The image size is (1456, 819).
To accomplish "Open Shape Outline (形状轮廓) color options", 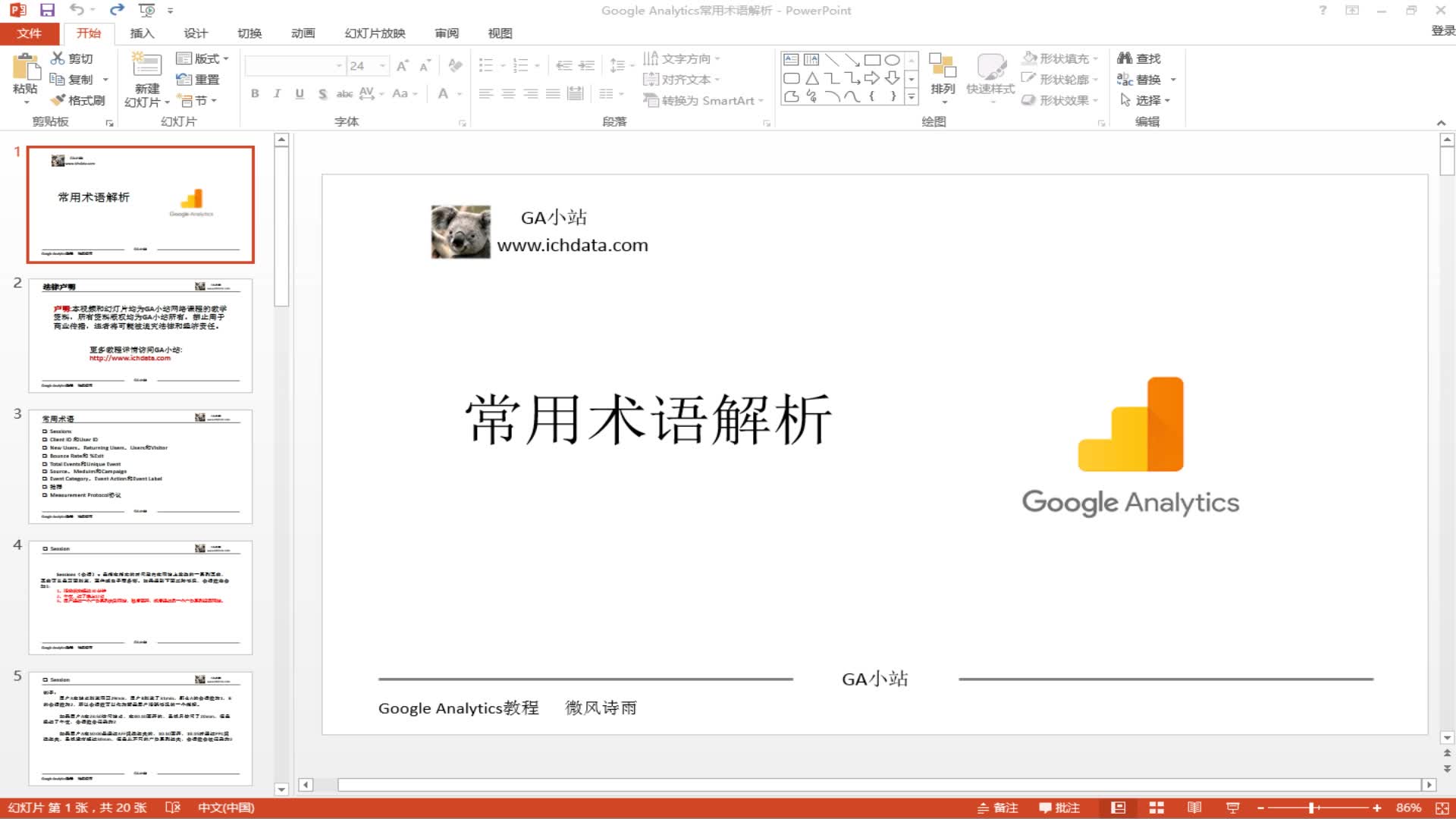I will pos(1061,79).
